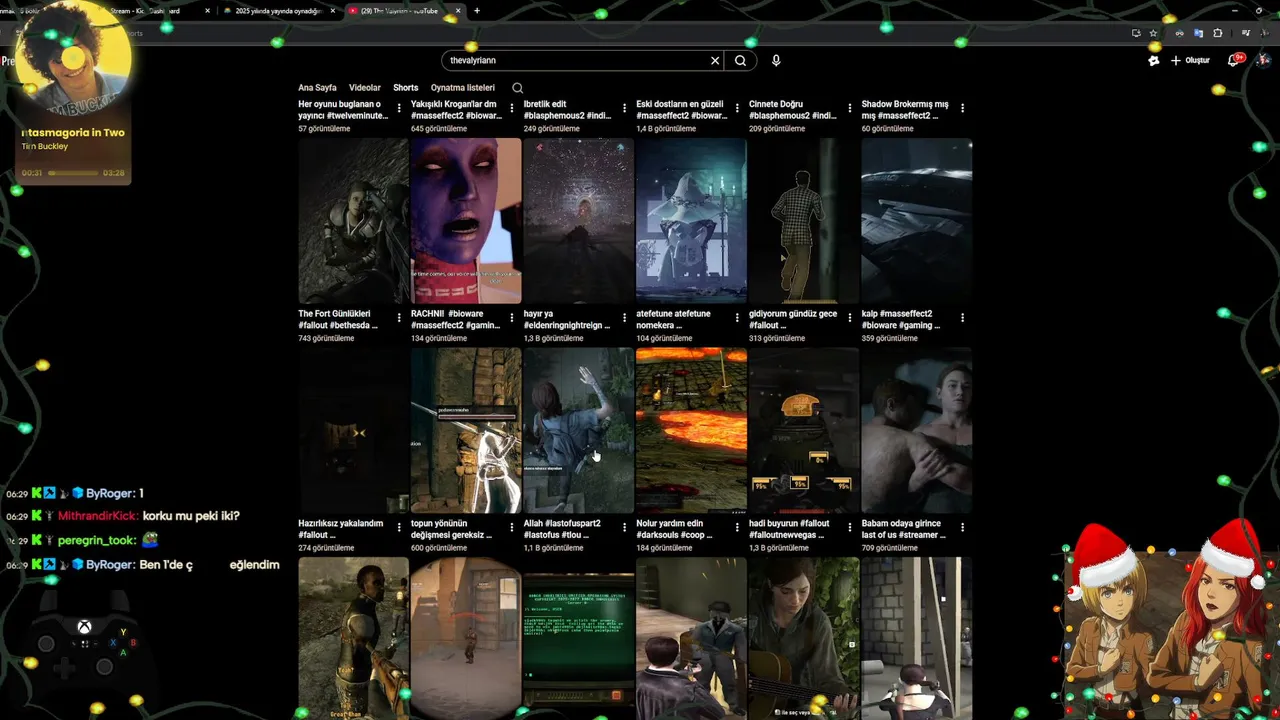Viewport: 1280px width, 720px height.
Task: Open more options for Hazırlıksız yakalandım short
Action: coord(399,528)
